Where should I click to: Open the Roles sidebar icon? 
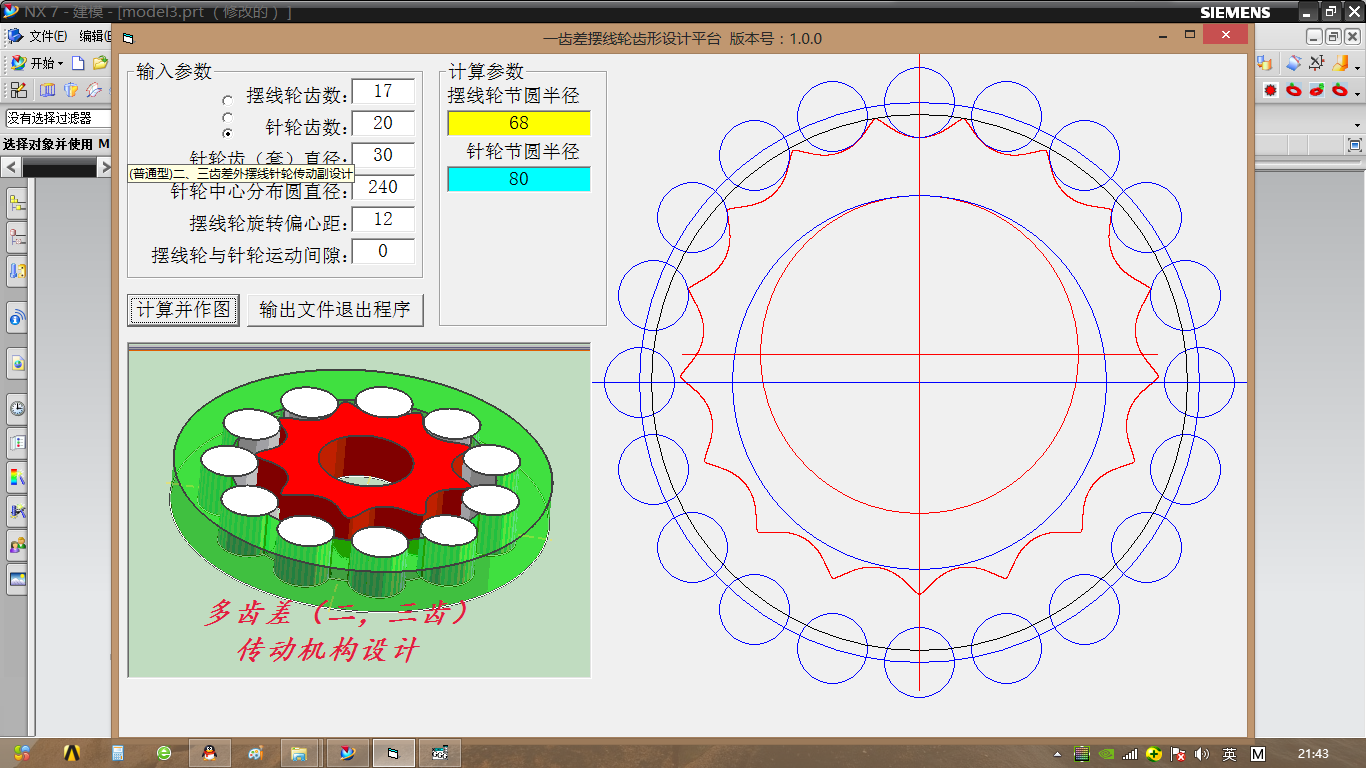(17, 545)
